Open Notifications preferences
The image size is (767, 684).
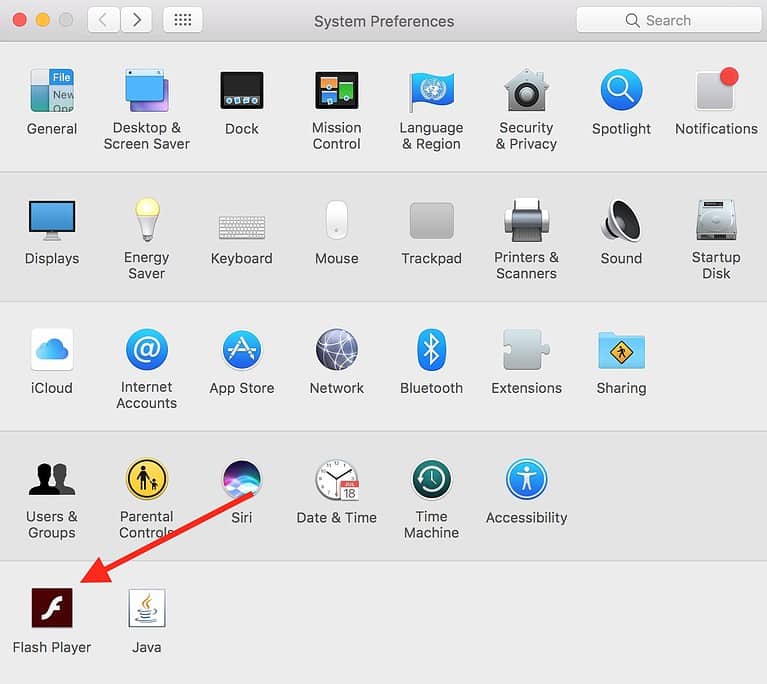[716, 91]
